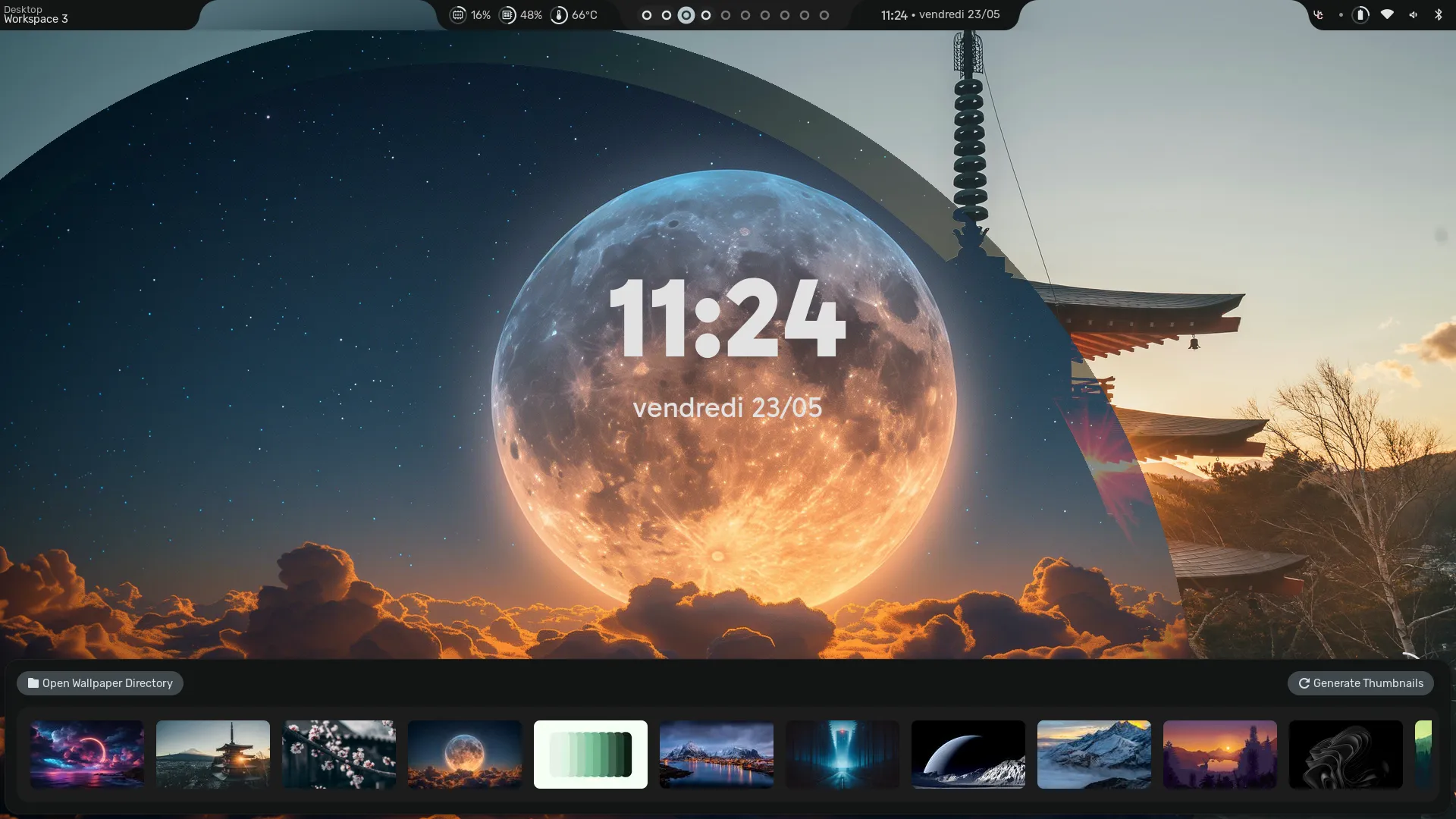Click the Desktop Workspace 3 title label
Image resolution: width=1456 pixels, height=819 pixels.
[x=36, y=14]
